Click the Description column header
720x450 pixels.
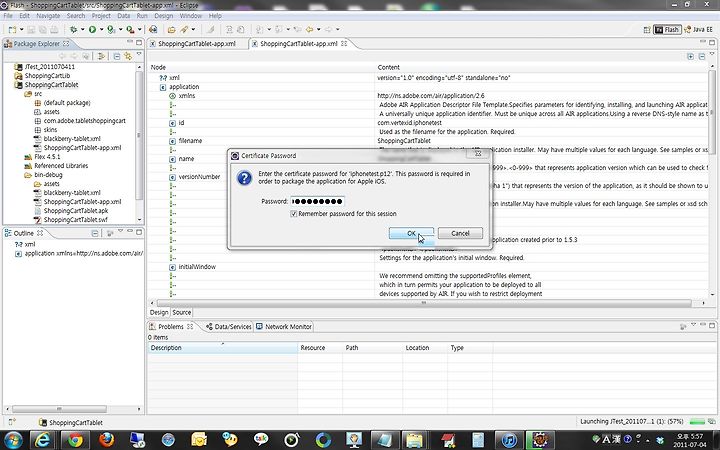222,348
